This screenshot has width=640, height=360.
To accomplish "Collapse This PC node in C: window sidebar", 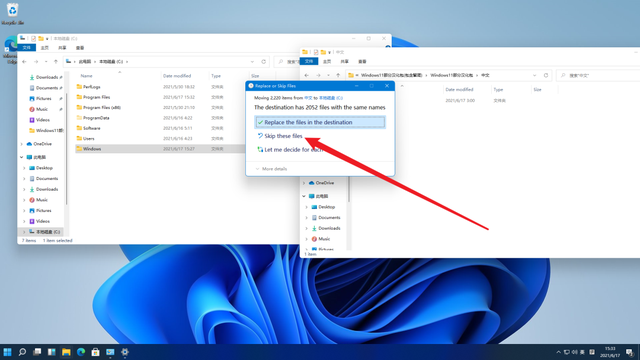I will point(22,157).
